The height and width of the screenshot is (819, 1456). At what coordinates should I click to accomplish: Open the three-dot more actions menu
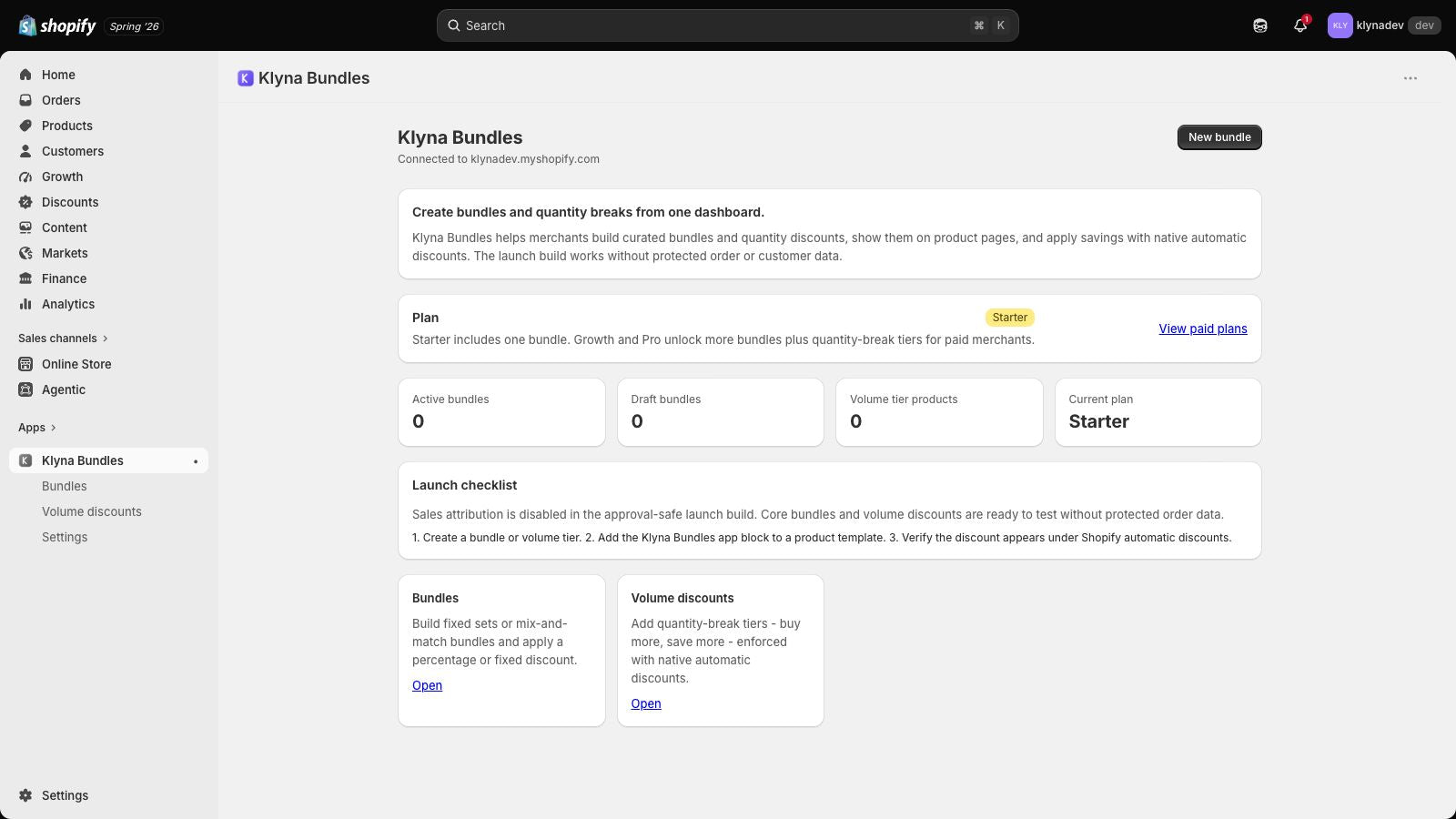1410,78
